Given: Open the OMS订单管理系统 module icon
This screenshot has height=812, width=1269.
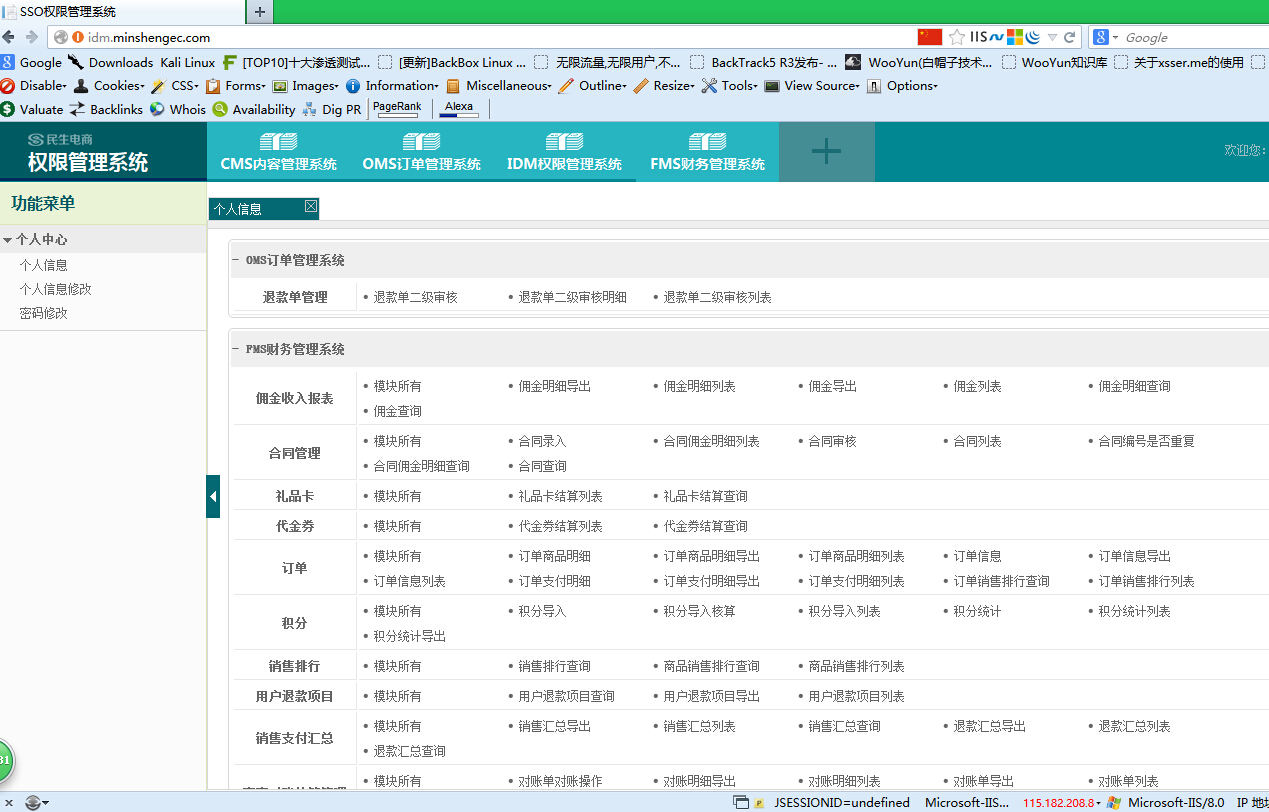Looking at the screenshot, I should pos(421,141).
